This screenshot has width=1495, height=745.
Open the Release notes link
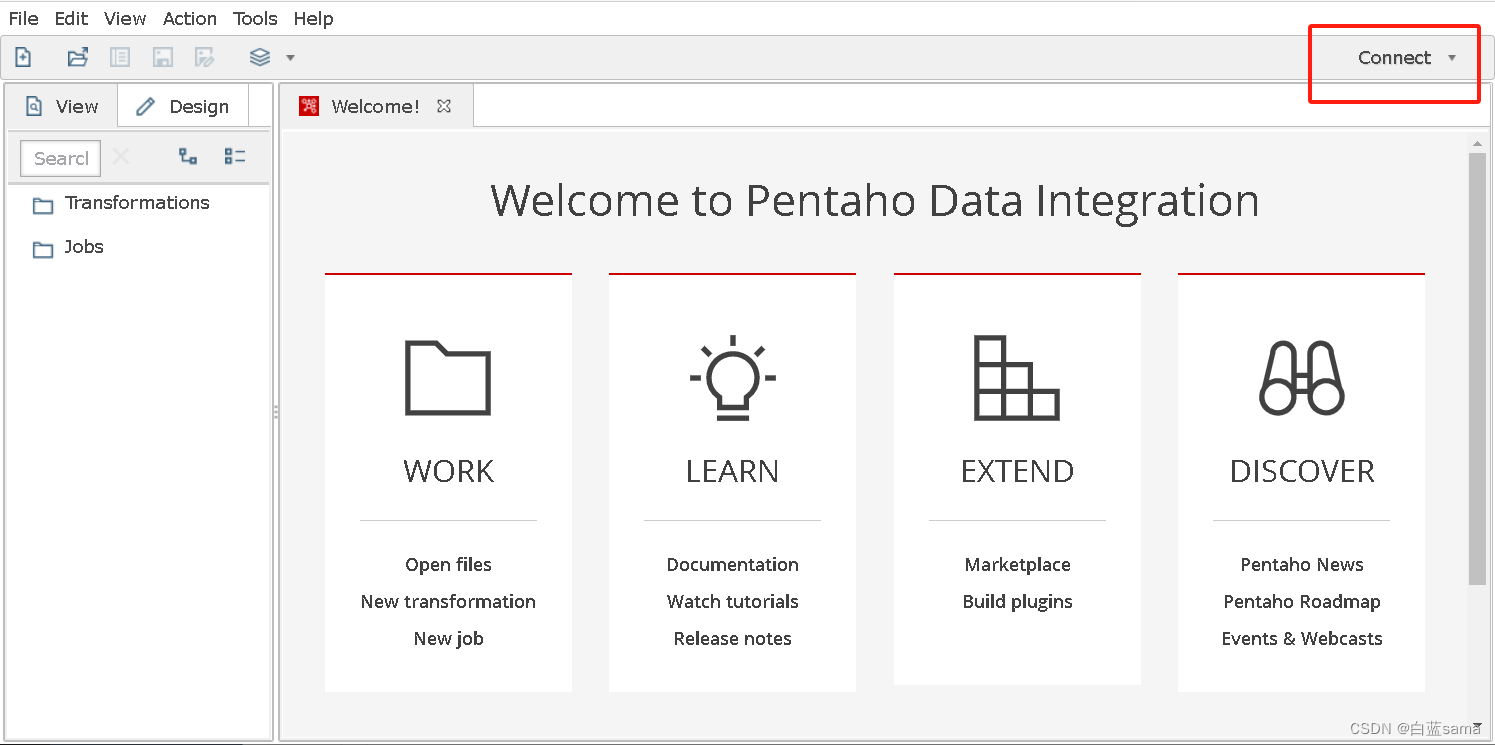733,639
